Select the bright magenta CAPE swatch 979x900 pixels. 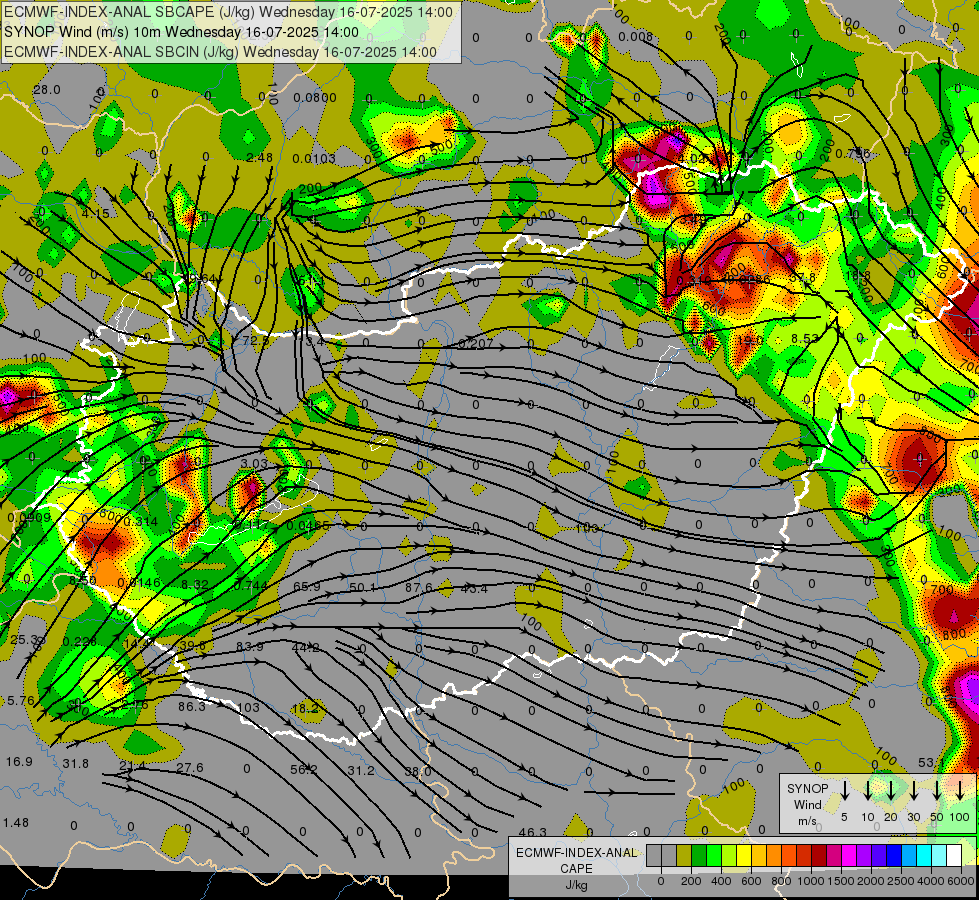coord(849,855)
